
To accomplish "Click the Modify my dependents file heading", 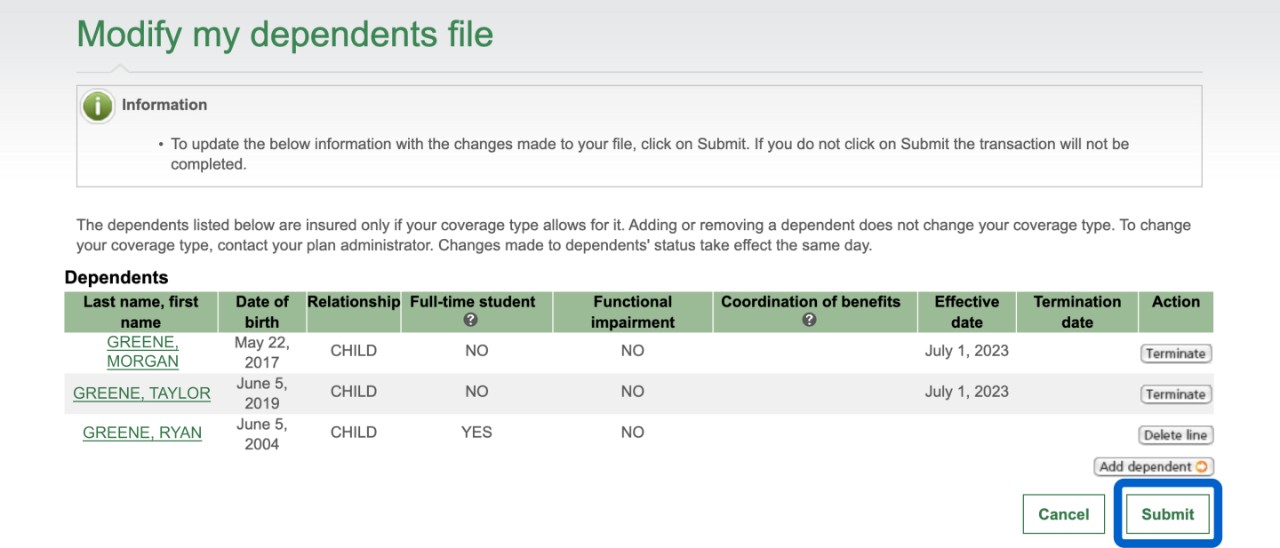I will click(285, 35).
